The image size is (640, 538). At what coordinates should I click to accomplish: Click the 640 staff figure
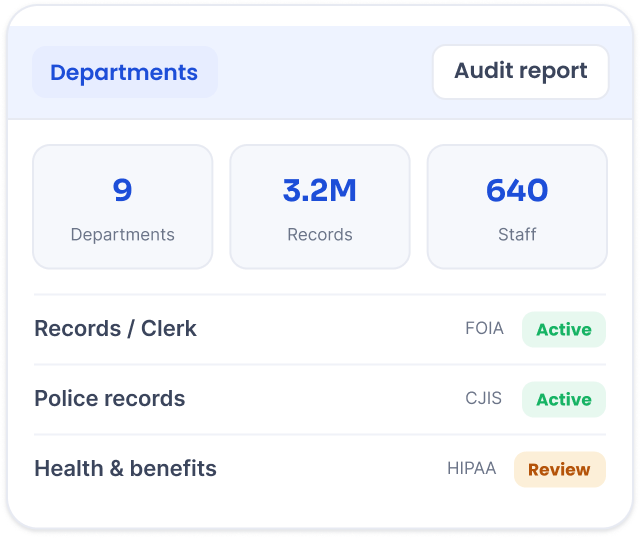(517, 190)
